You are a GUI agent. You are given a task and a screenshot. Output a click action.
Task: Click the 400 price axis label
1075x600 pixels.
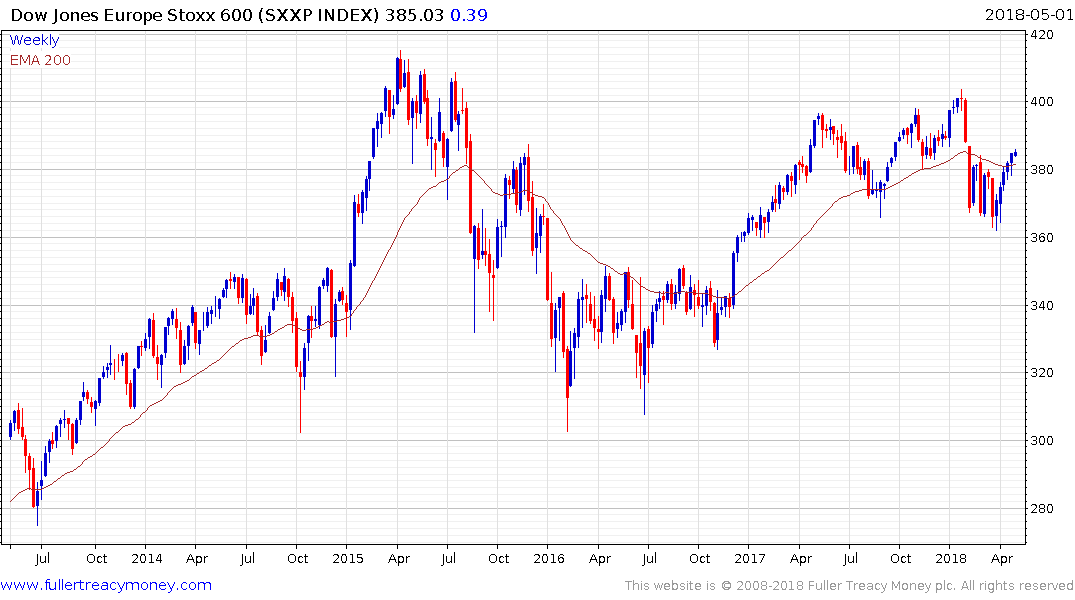[1042, 102]
